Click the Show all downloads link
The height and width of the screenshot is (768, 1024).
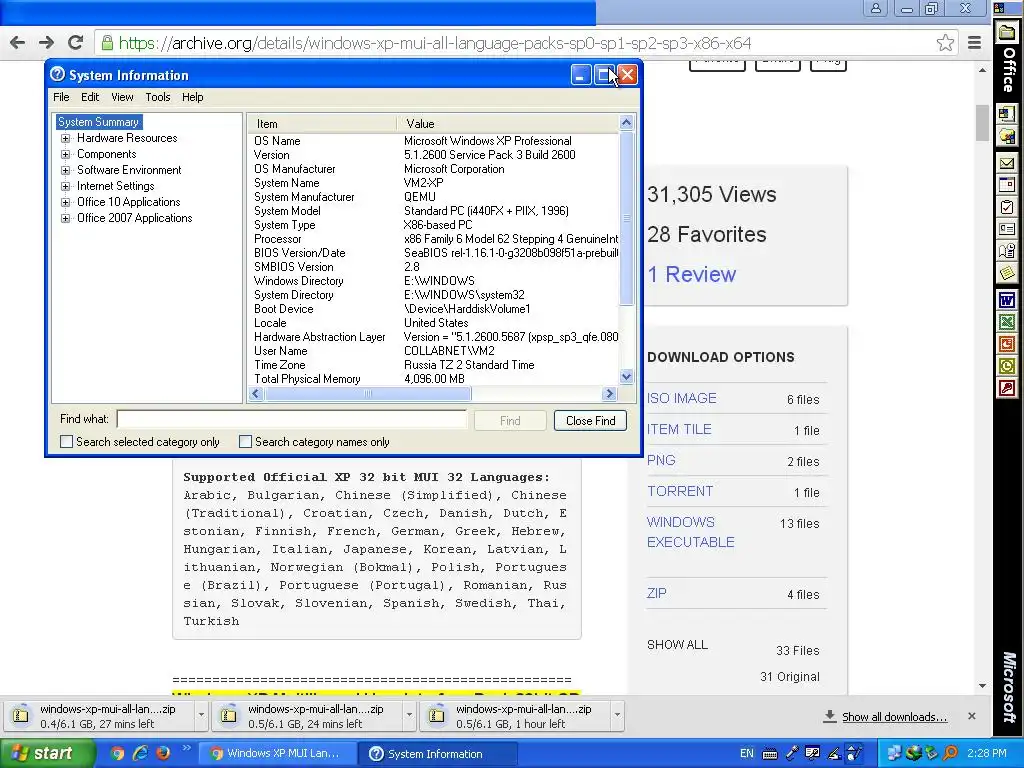pos(894,717)
